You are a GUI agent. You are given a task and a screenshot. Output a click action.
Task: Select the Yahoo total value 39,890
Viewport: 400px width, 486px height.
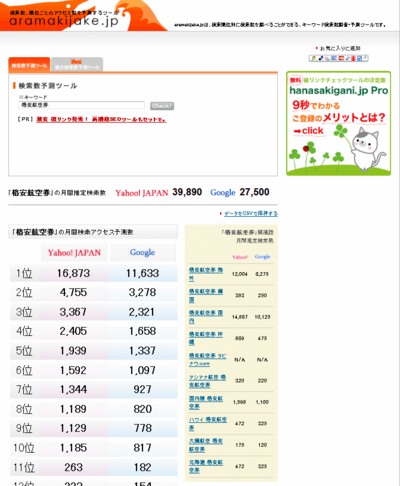(x=187, y=192)
